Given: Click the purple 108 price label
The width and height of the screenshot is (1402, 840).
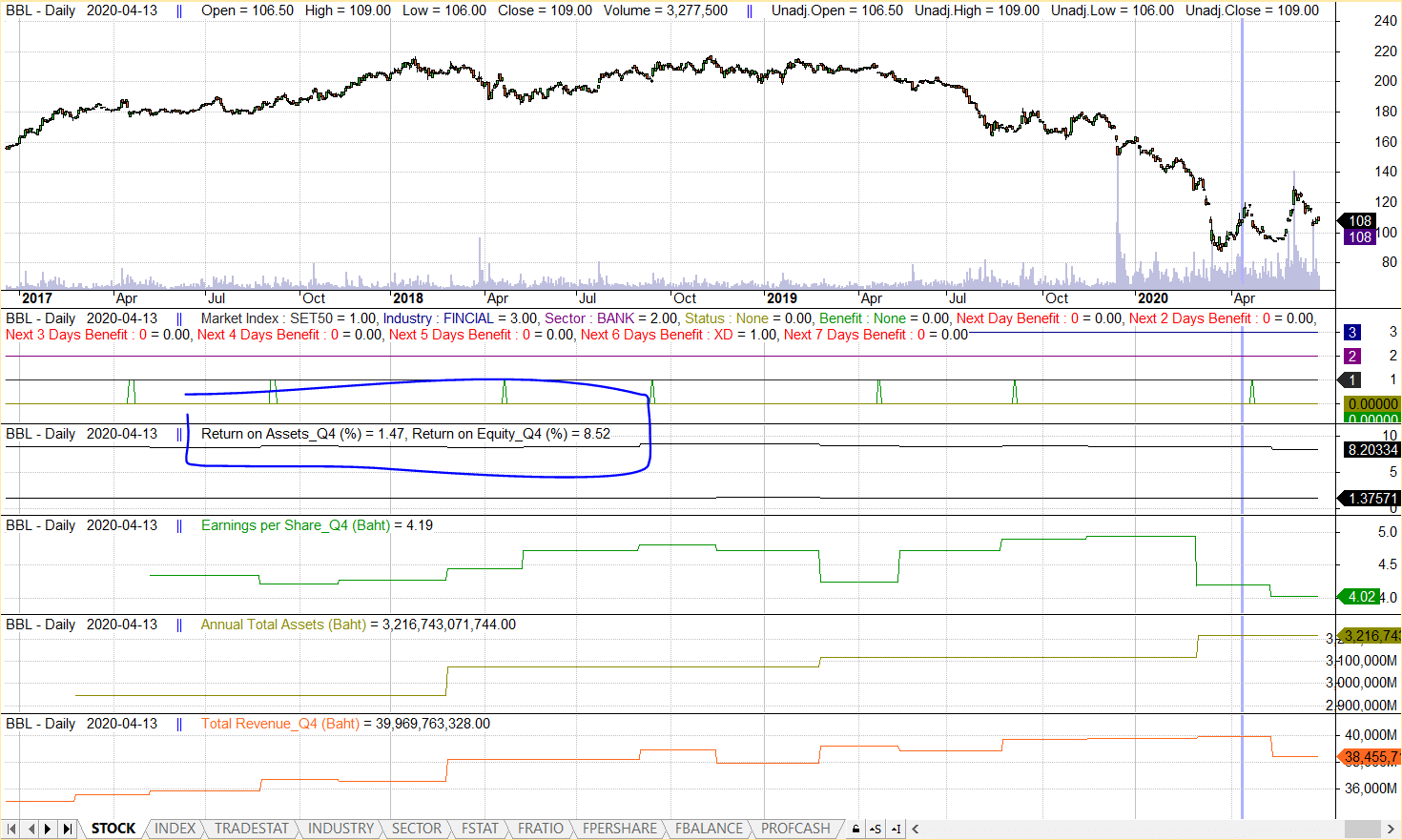Looking at the screenshot, I should 1359,237.
